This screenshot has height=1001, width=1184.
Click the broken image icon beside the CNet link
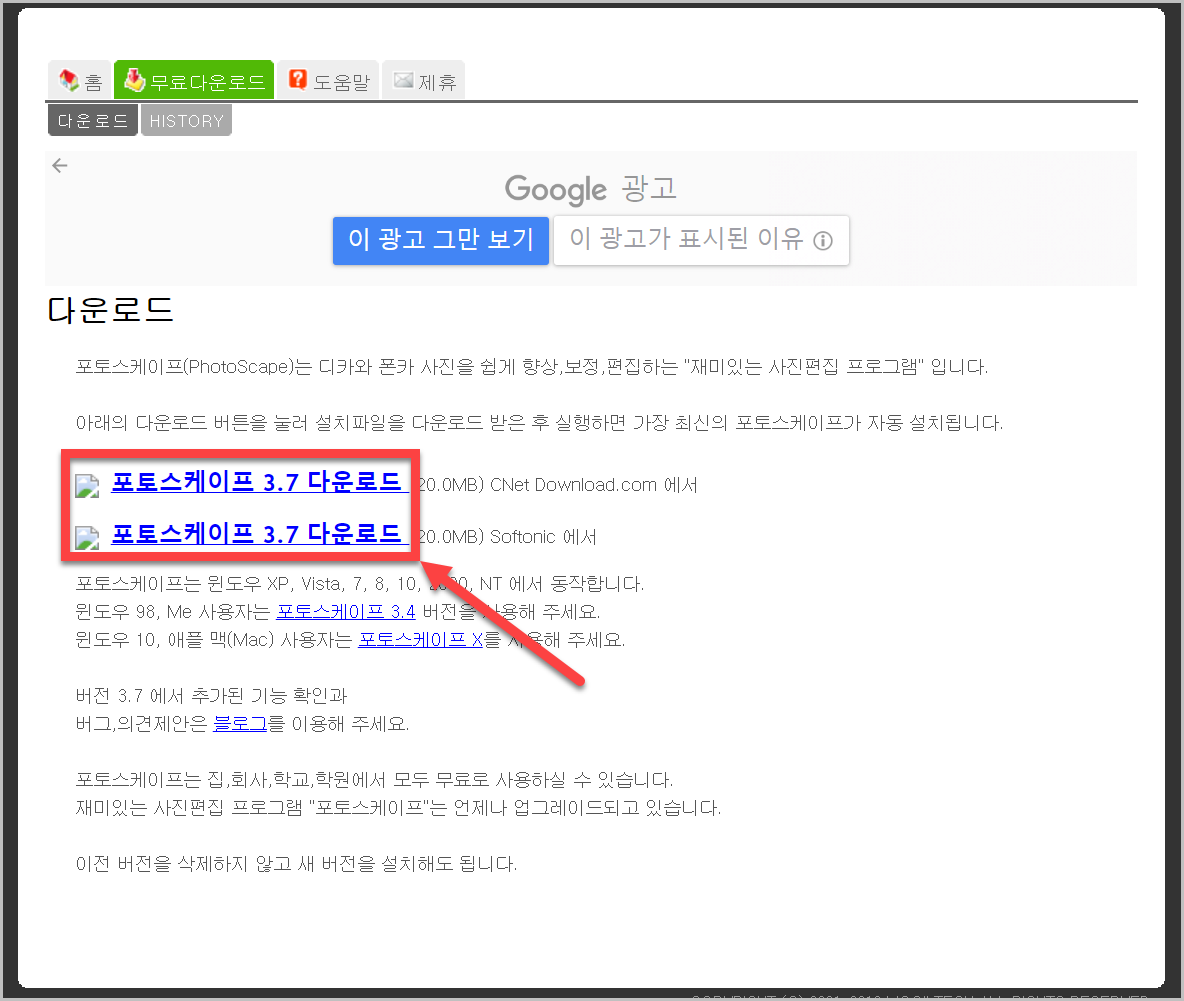[87, 485]
